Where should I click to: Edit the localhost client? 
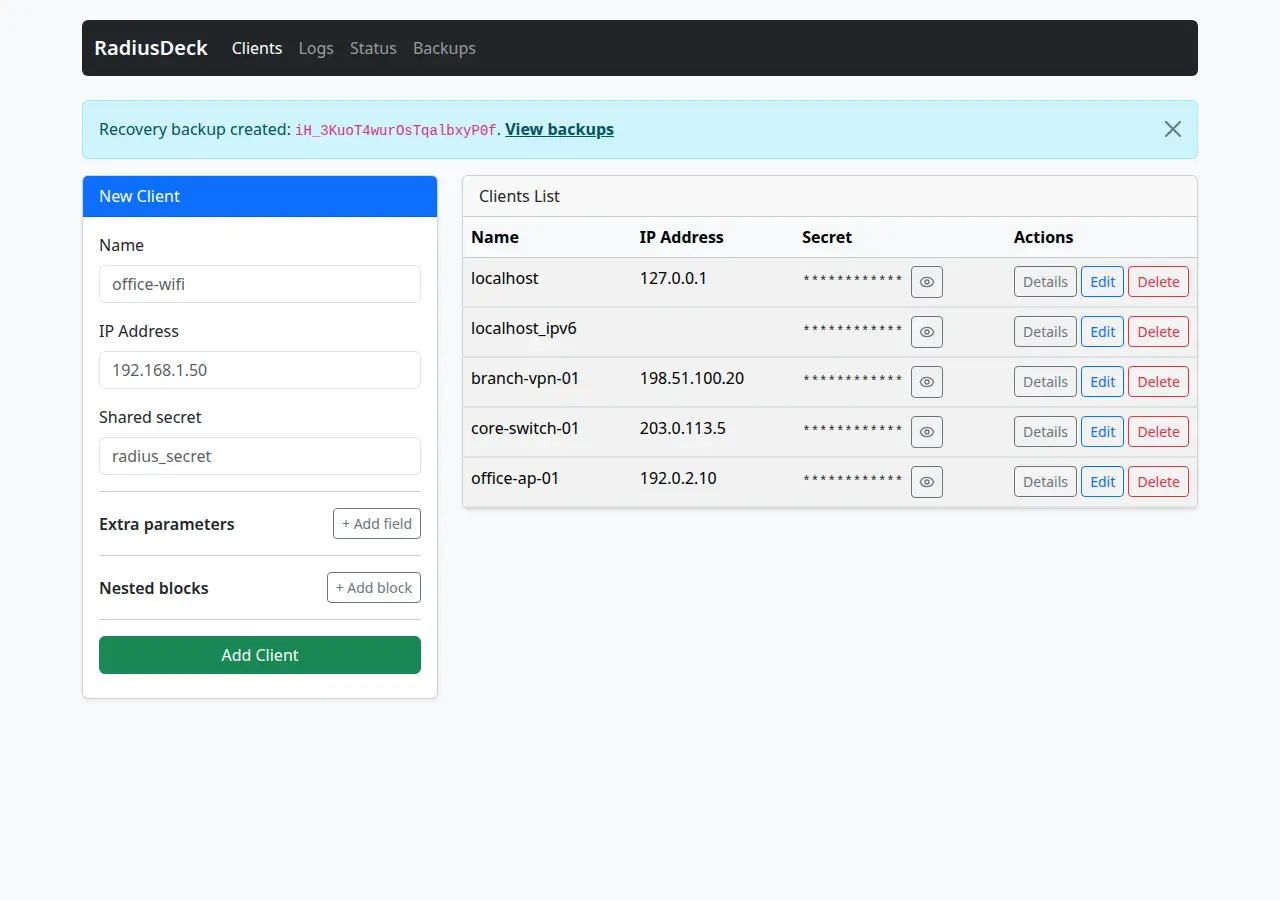(x=1102, y=282)
